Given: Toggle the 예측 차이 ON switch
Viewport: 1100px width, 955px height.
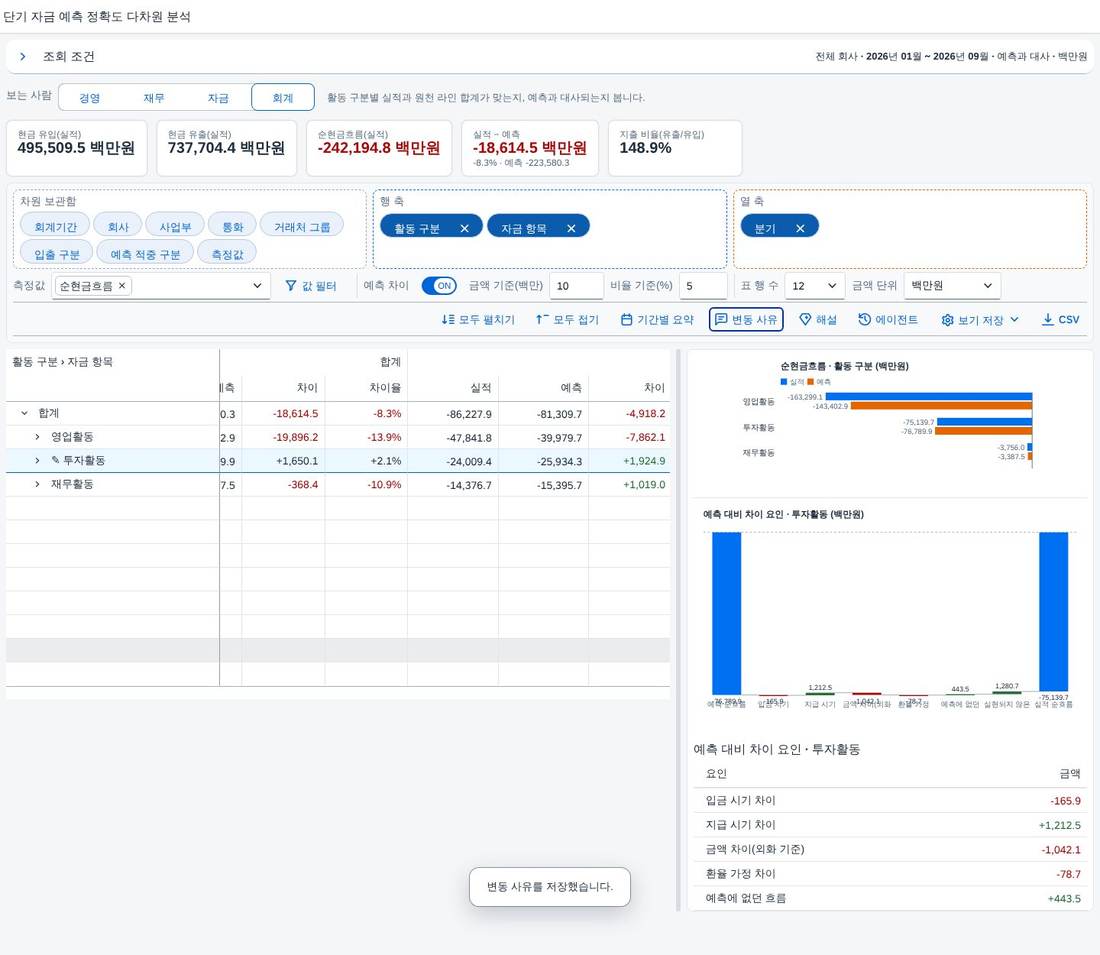Looking at the screenshot, I should pyautogui.click(x=438, y=286).
